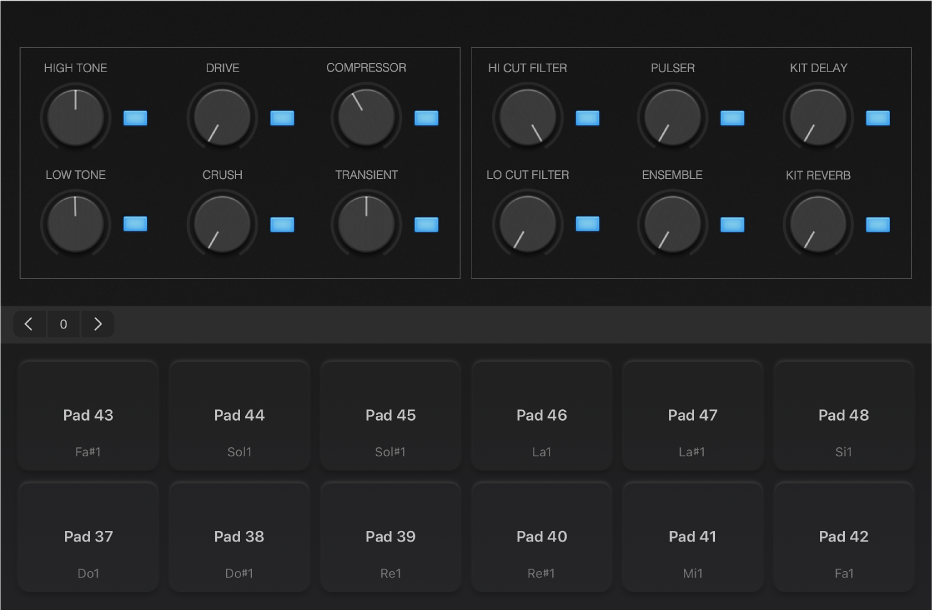Click the right arrow to change pad page

coord(98,323)
